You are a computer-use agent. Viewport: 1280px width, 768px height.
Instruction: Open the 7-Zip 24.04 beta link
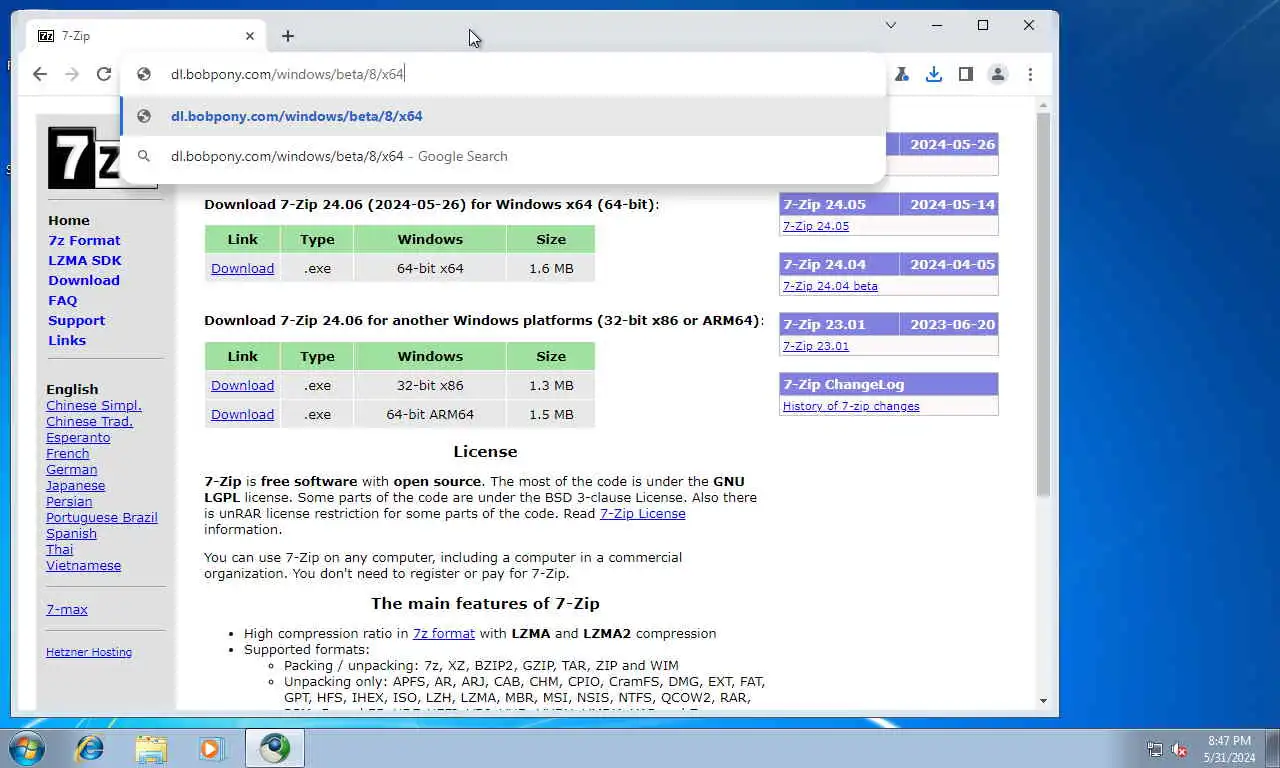[x=830, y=286]
